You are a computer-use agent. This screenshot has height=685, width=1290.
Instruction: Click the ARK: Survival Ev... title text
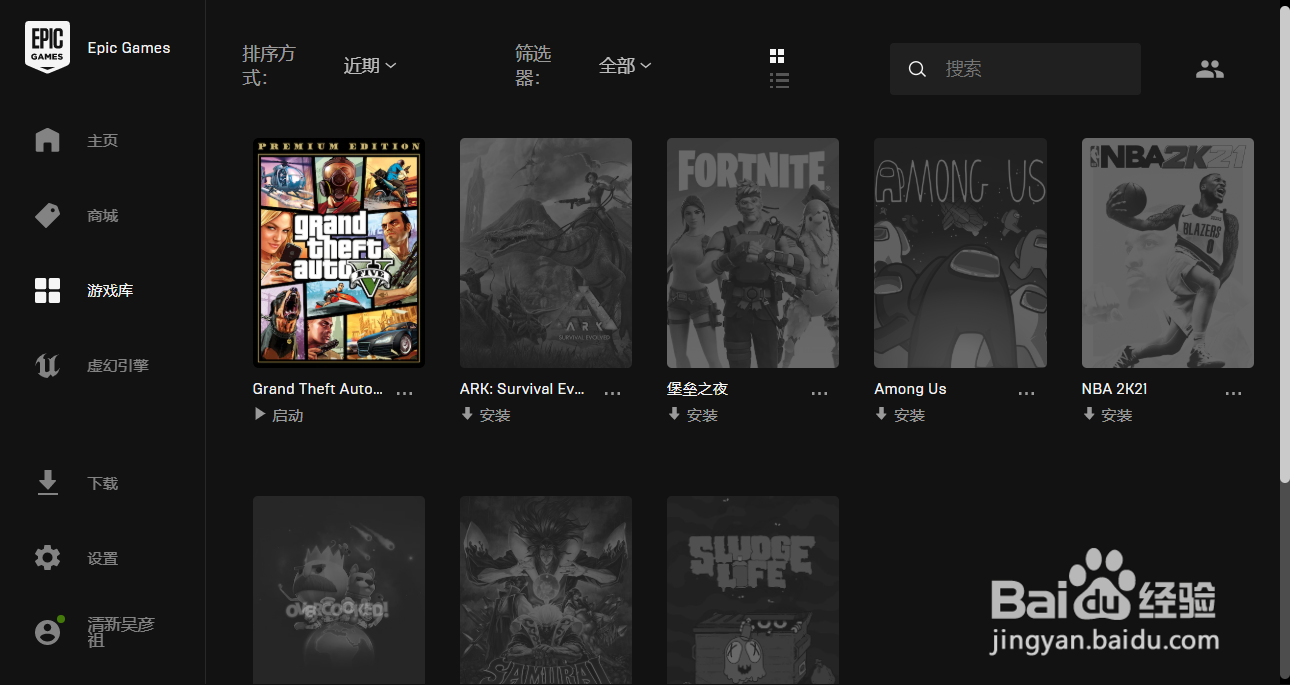[x=522, y=389]
